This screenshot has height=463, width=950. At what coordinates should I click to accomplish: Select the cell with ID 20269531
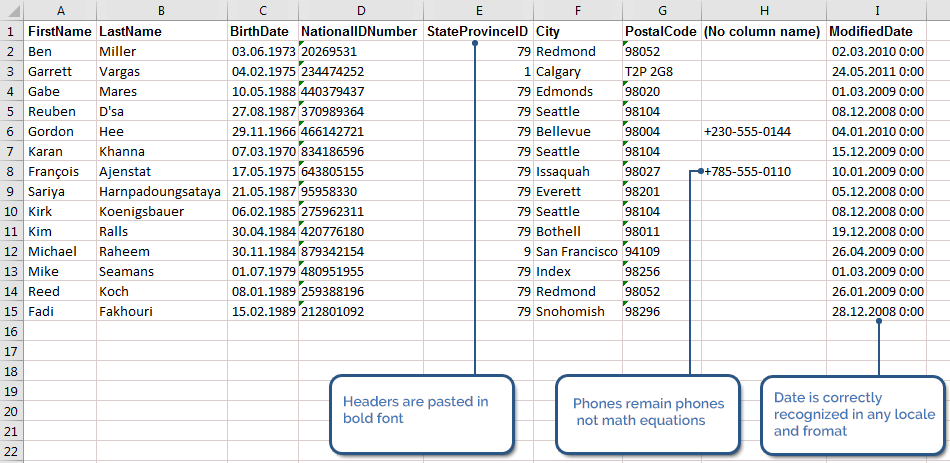point(361,52)
